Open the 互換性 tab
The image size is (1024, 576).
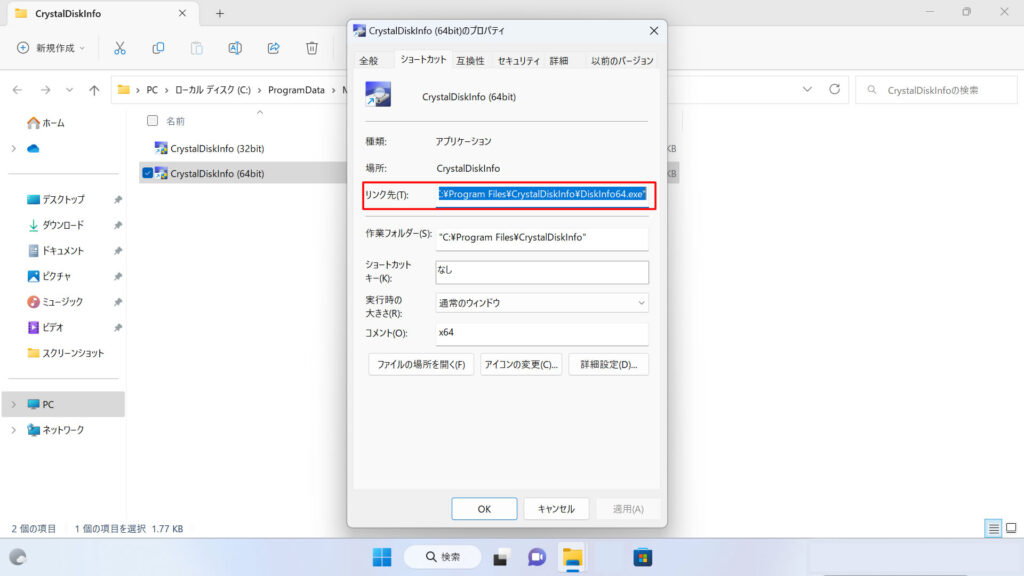tap(470, 61)
